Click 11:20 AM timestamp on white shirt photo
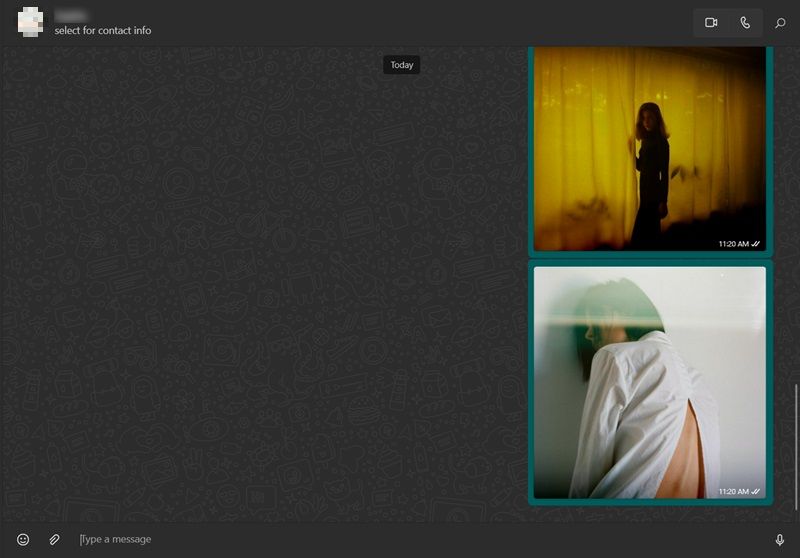This screenshot has width=800, height=558. 734,492
